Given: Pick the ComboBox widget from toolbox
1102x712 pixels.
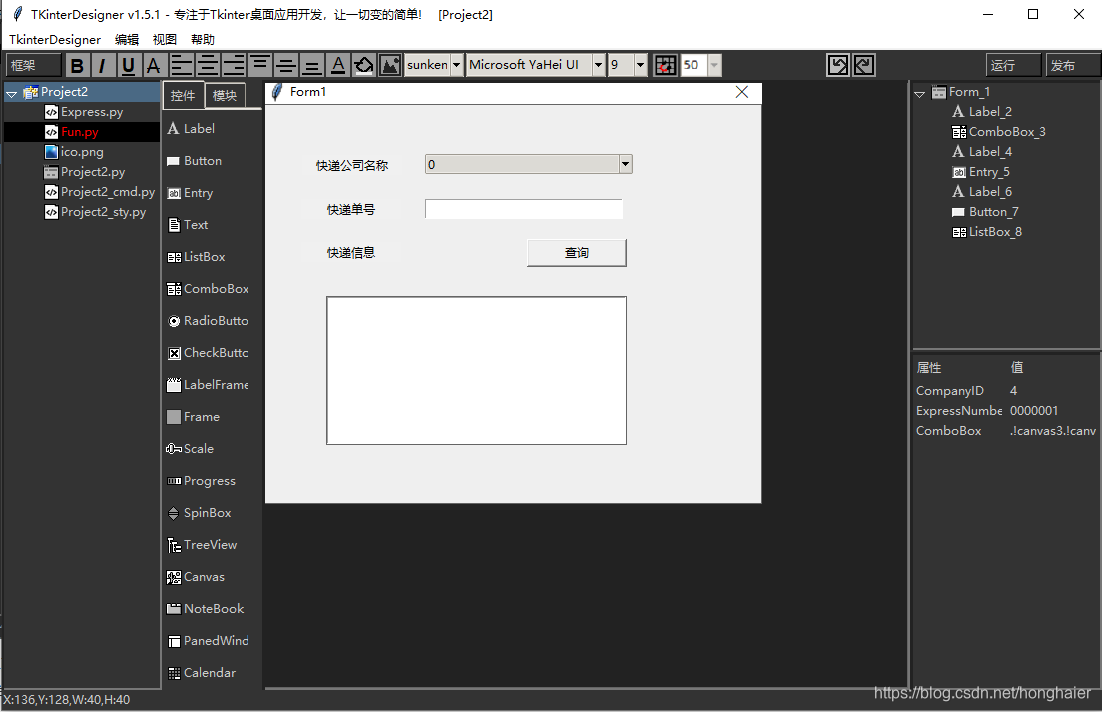Looking at the screenshot, I should click(x=207, y=289).
